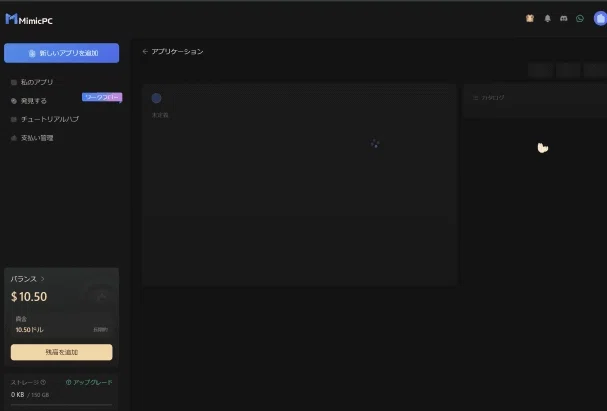Click the カタログ panel header
Screen dimensions: 607x411
coord(489,98)
